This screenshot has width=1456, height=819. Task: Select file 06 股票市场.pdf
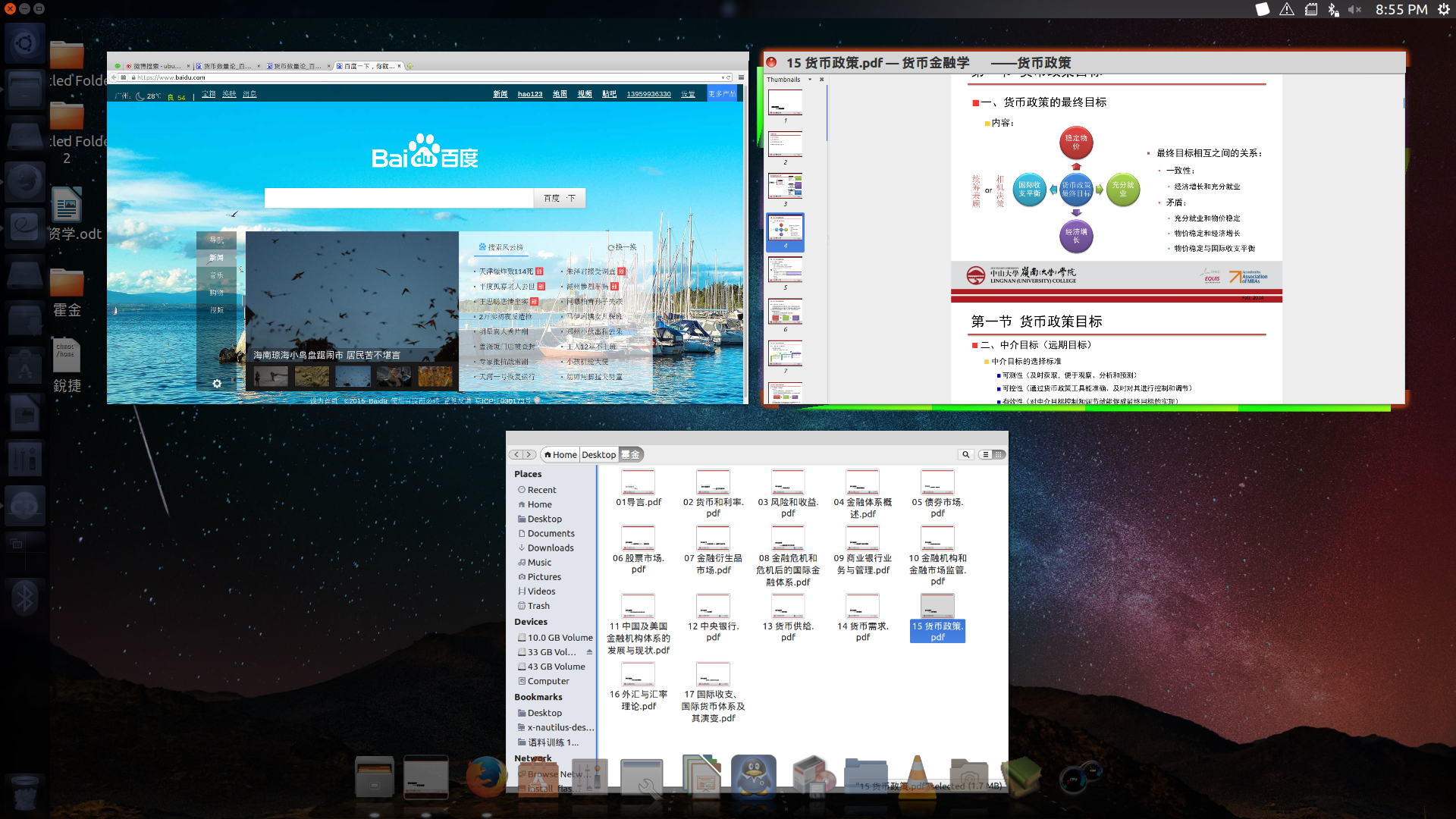pyautogui.click(x=638, y=551)
